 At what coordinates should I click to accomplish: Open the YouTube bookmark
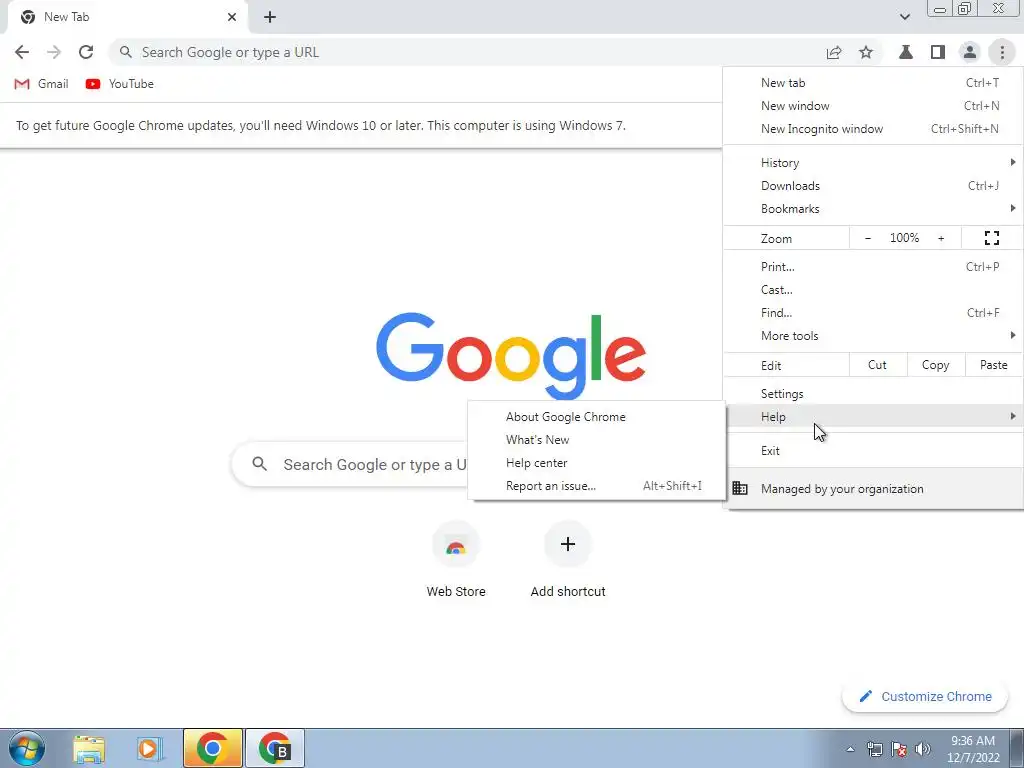pos(120,84)
